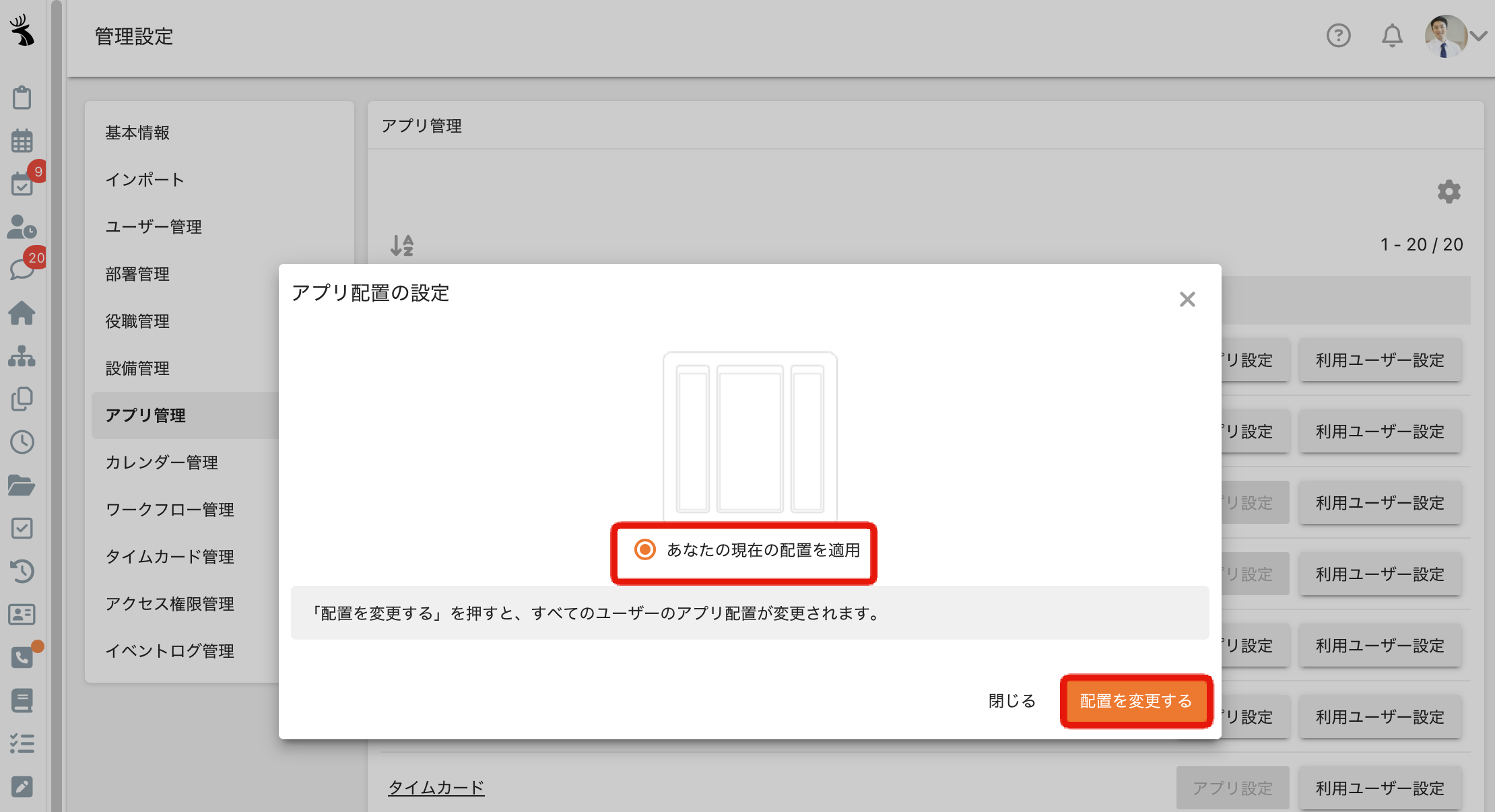Open the task calendar showing 9 notifications
The image size is (1495, 812).
[x=23, y=184]
